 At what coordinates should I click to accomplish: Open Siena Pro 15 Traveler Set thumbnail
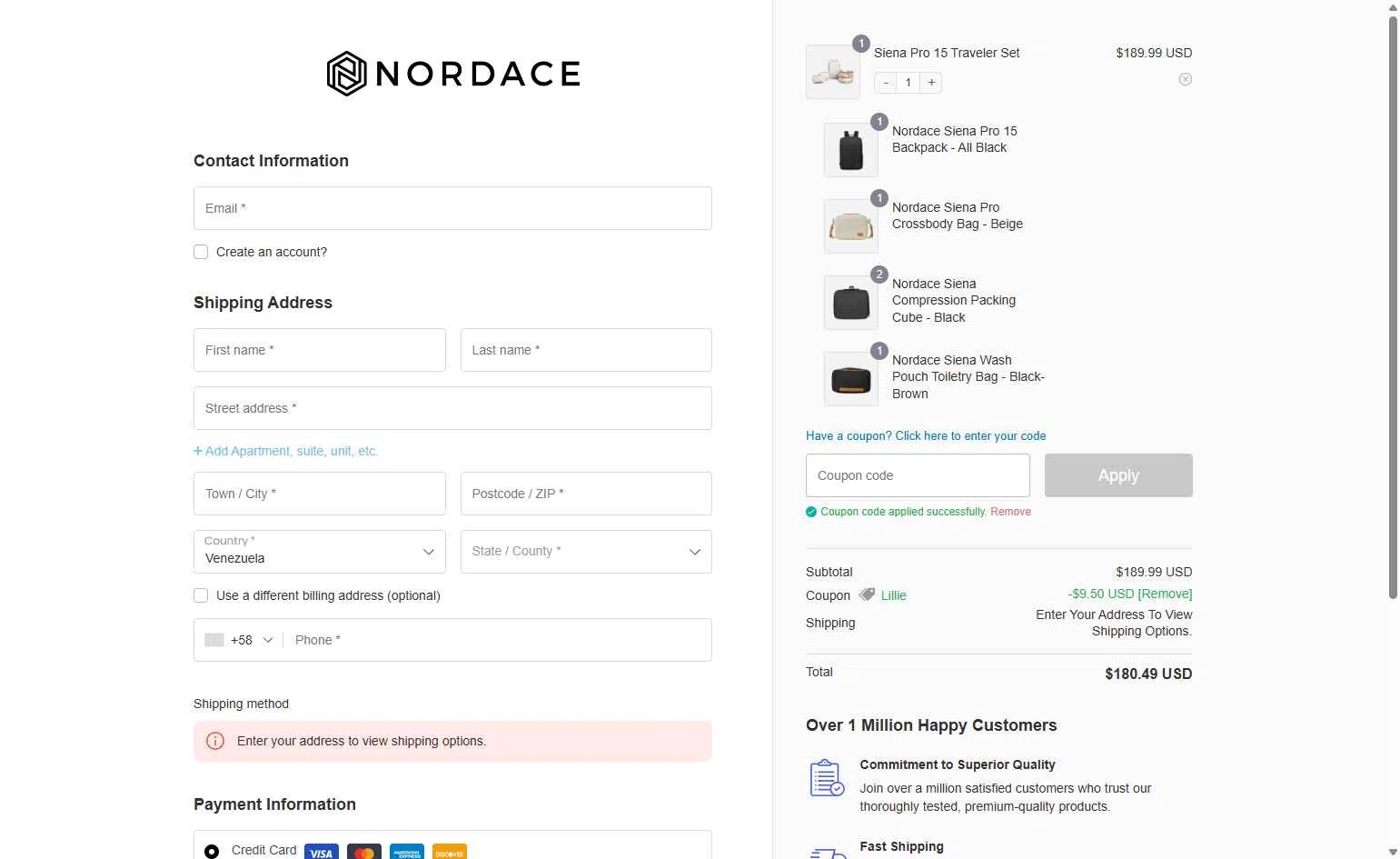tap(833, 72)
